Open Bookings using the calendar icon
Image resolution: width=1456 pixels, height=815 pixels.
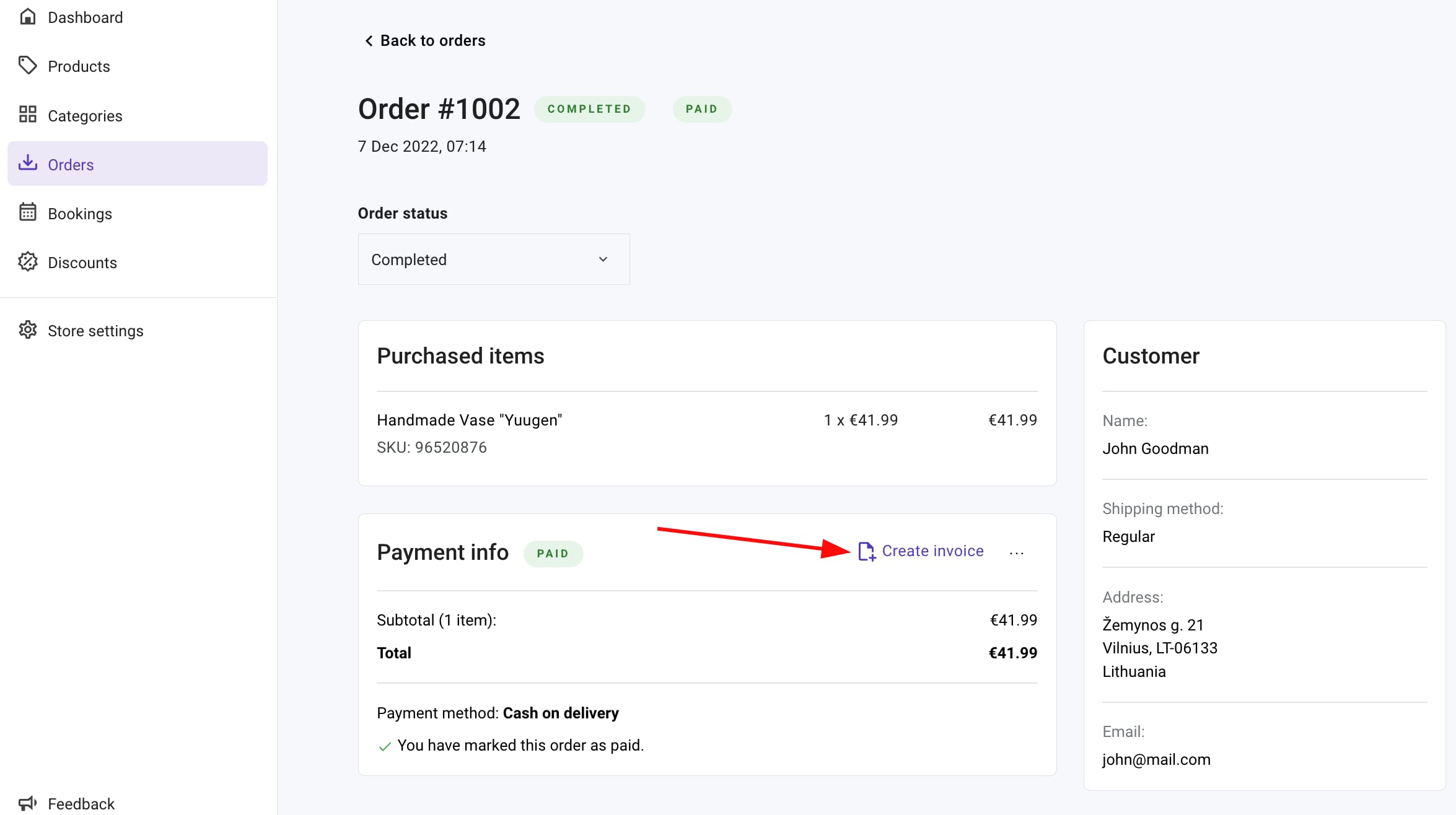pyautogui.click(x=28, y=212)
